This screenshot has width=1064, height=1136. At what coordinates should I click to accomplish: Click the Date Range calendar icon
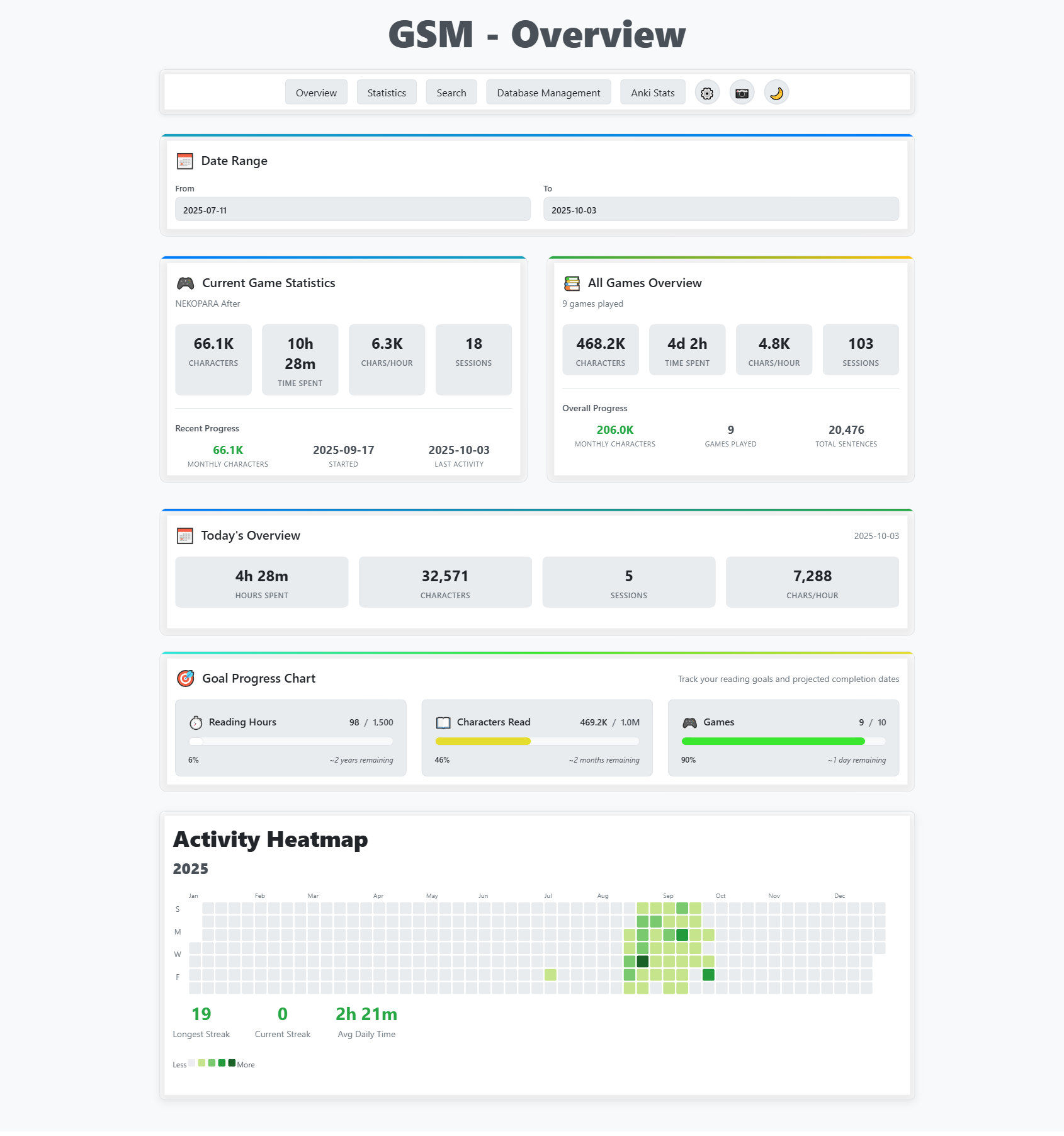point(184,161)
